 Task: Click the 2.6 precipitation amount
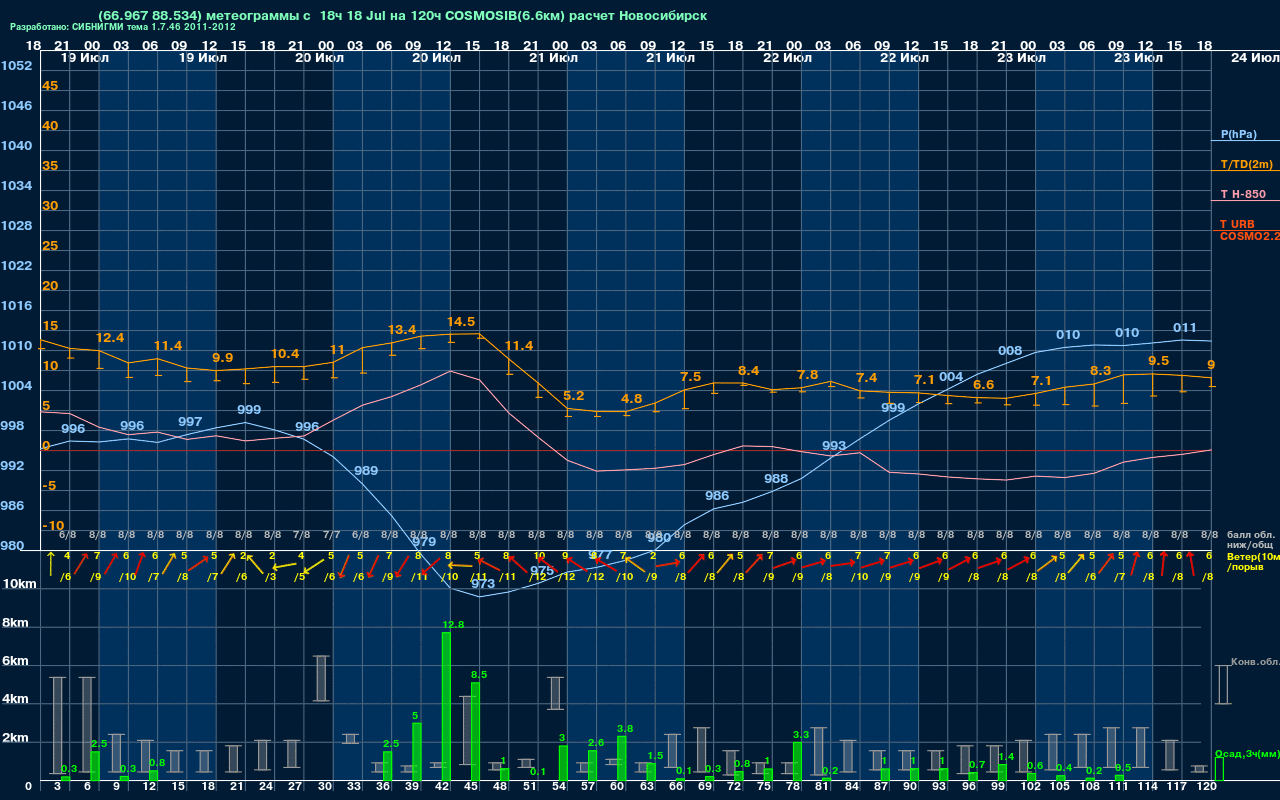click(x=596, y=742)
